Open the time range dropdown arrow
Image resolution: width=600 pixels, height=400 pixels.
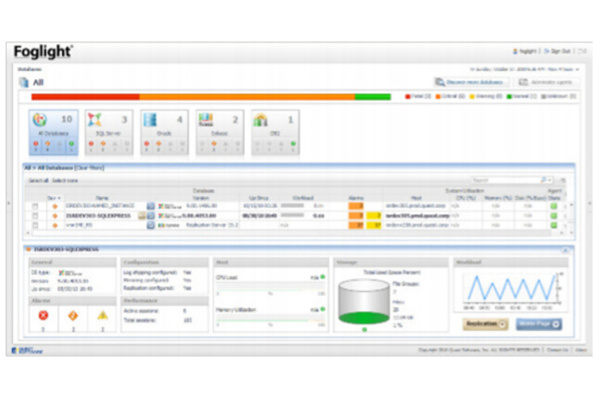[x=577, y=70]
